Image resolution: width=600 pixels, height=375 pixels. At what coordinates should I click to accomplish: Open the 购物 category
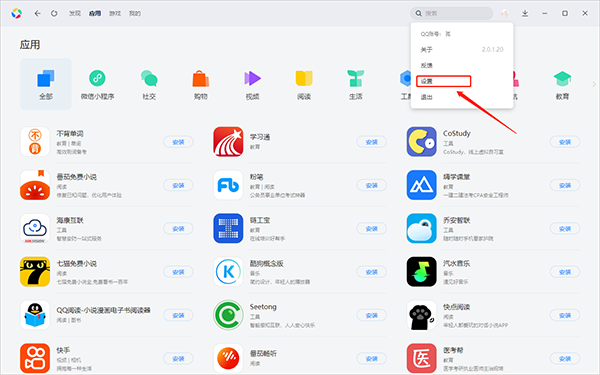(201, 85)
